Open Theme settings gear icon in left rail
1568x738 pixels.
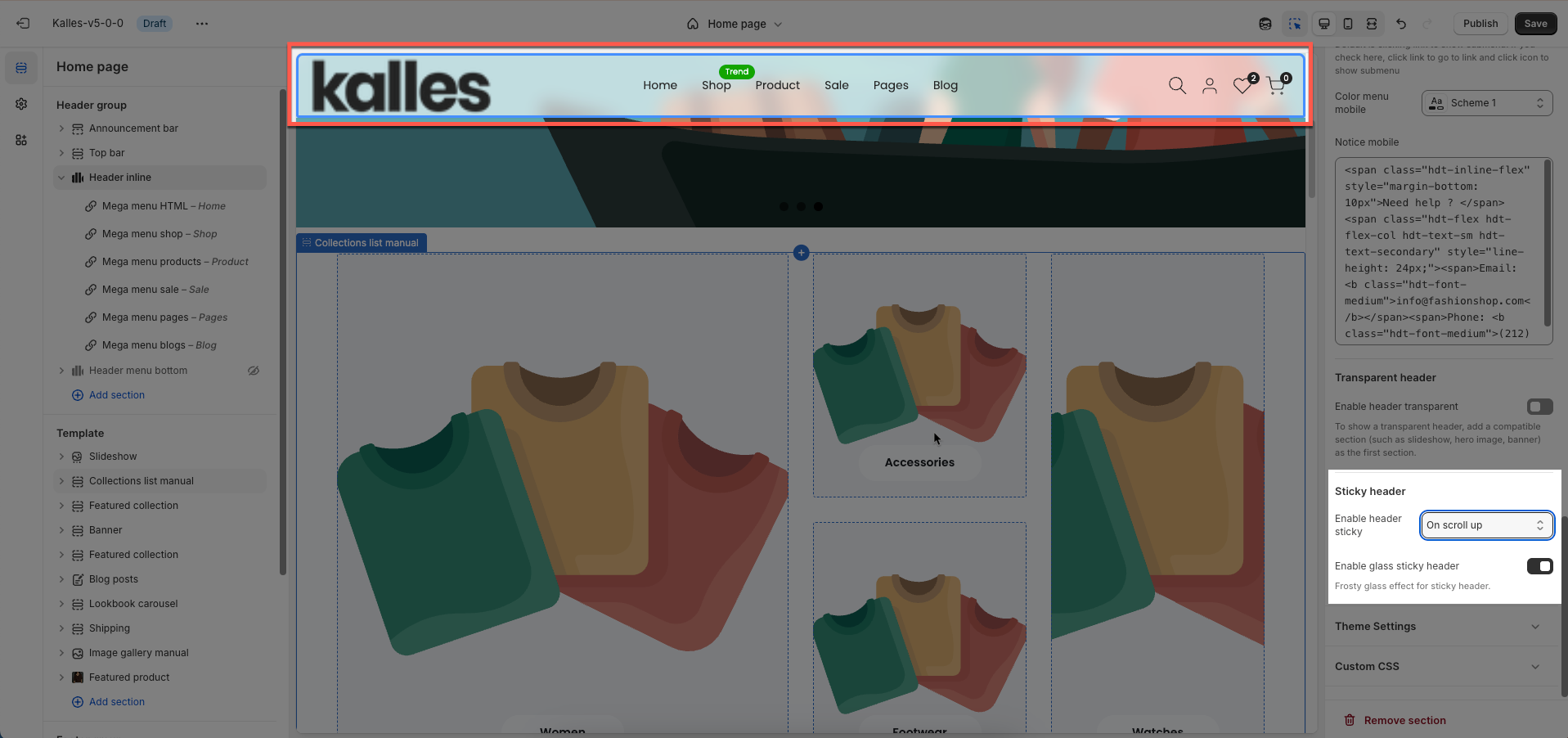tap(21, 104)
